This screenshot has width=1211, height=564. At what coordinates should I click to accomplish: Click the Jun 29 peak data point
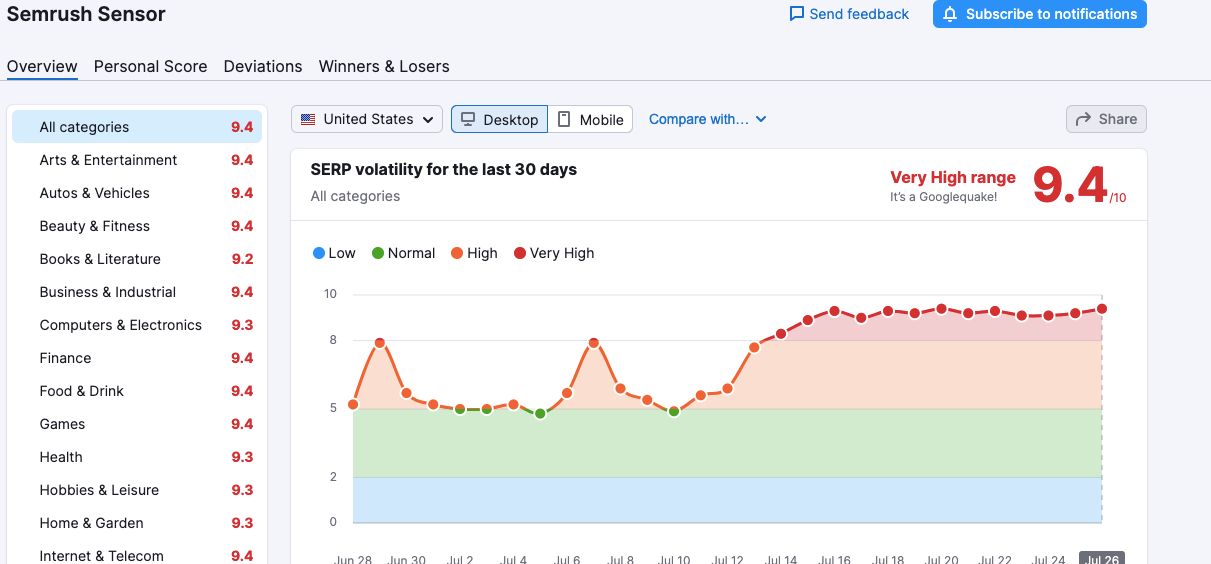pyautogui.click(x=380, y=343)
